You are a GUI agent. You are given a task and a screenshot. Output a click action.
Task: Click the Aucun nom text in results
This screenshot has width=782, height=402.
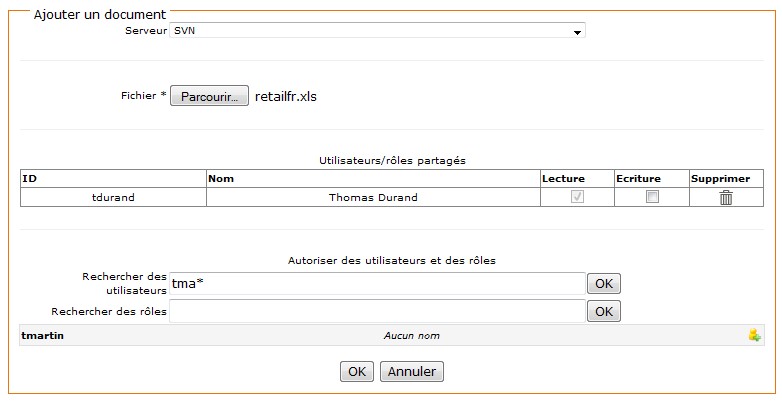coord(411,336)
